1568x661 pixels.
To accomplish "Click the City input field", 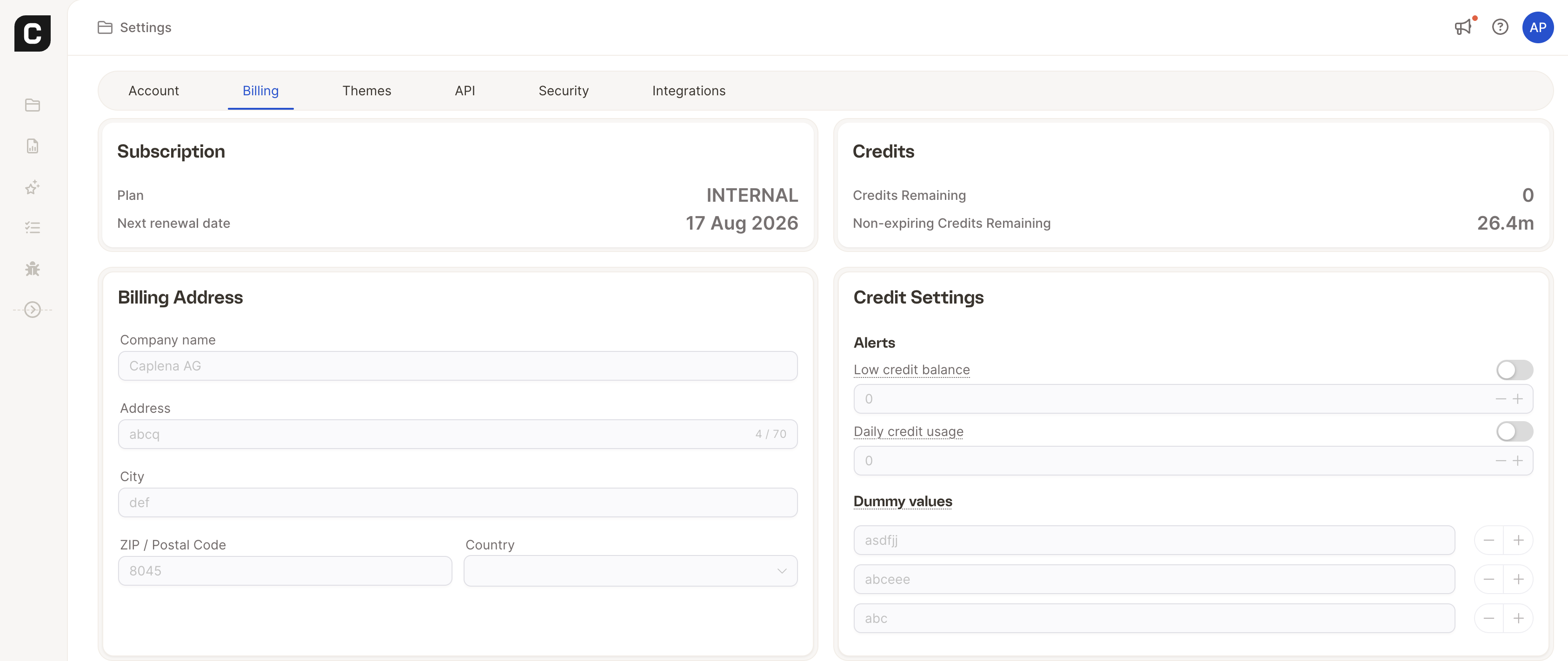I will [x=458, y=503].
